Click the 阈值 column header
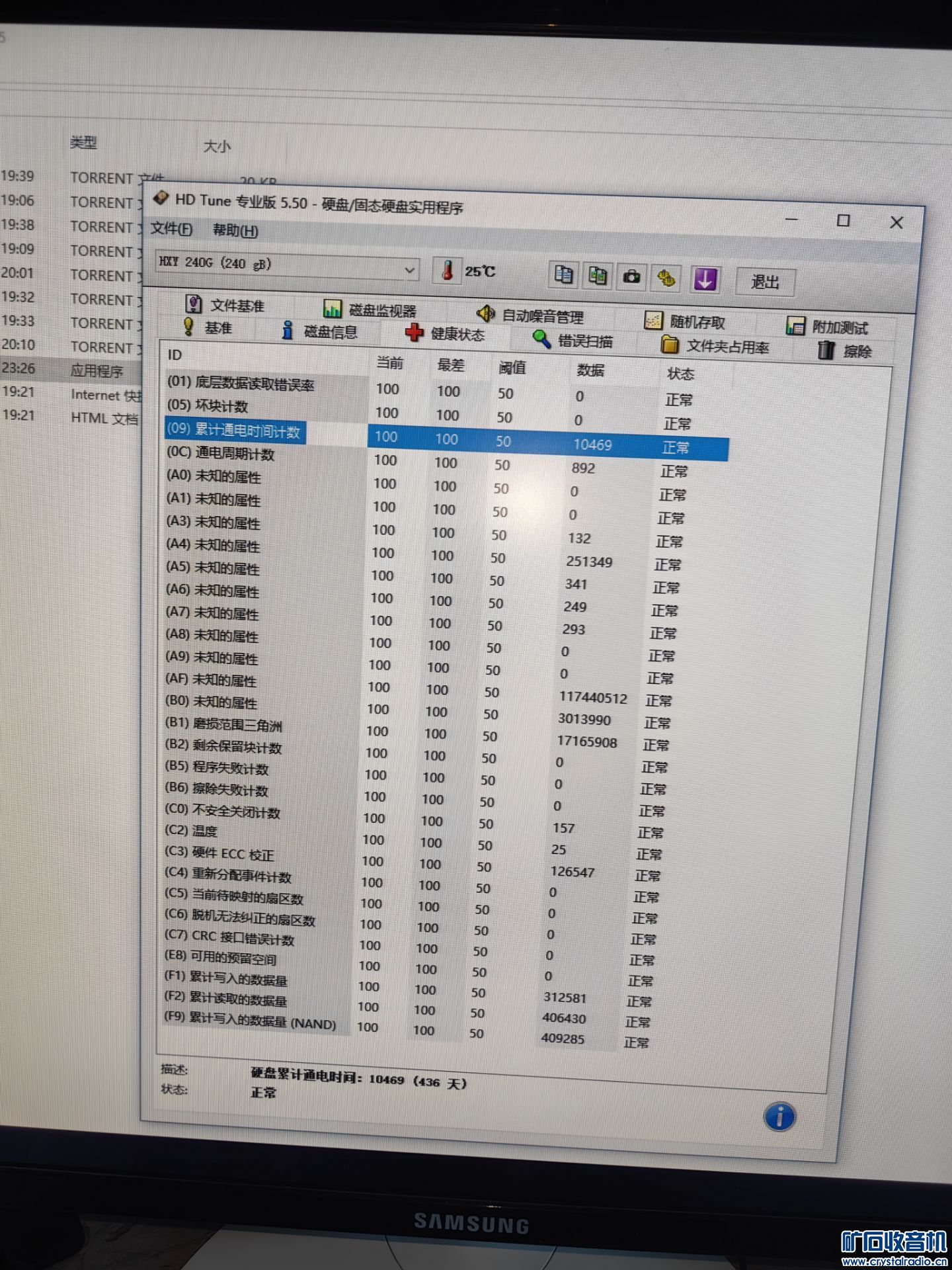This screenshot has height=1270, width=952. (512, 368)
